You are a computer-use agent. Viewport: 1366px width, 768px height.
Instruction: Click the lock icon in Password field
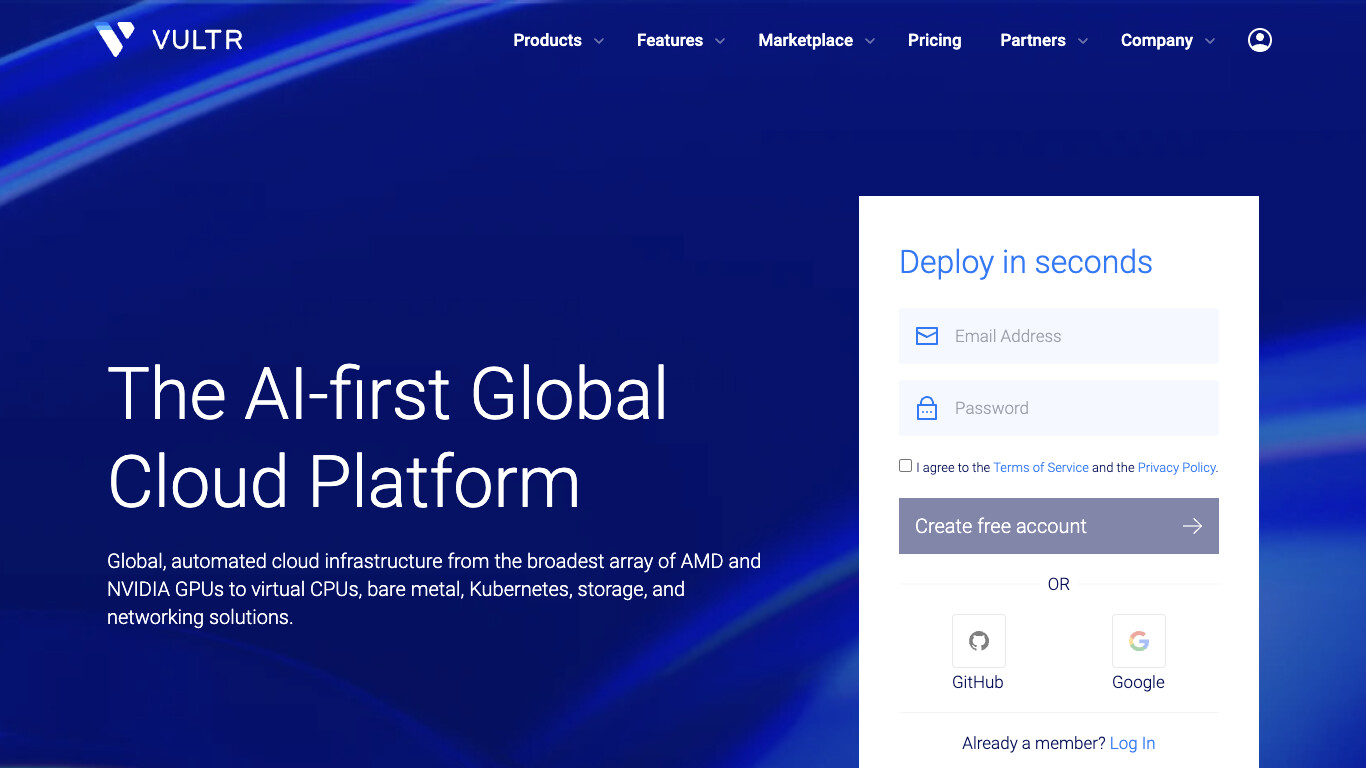pos(927,408)
